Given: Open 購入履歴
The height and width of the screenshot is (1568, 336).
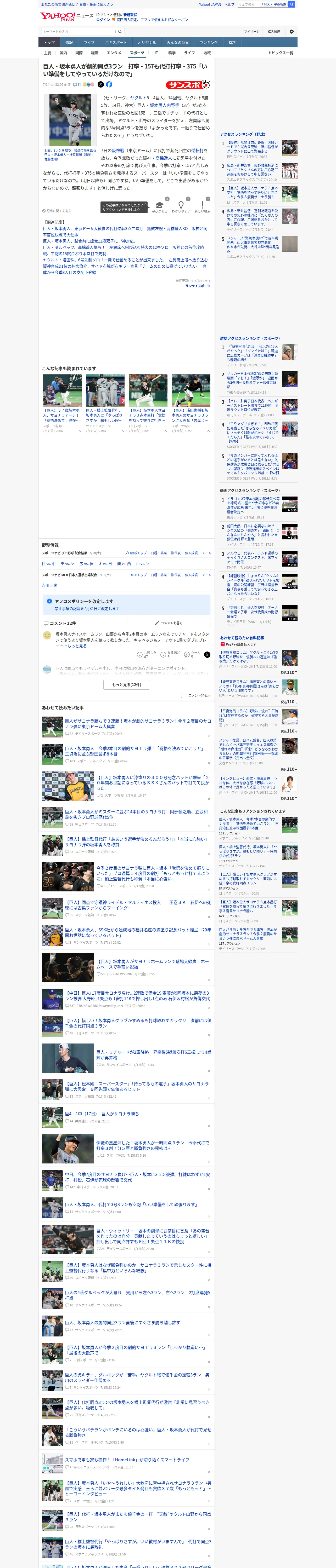Looking at the screenshot, I should 274,32.
